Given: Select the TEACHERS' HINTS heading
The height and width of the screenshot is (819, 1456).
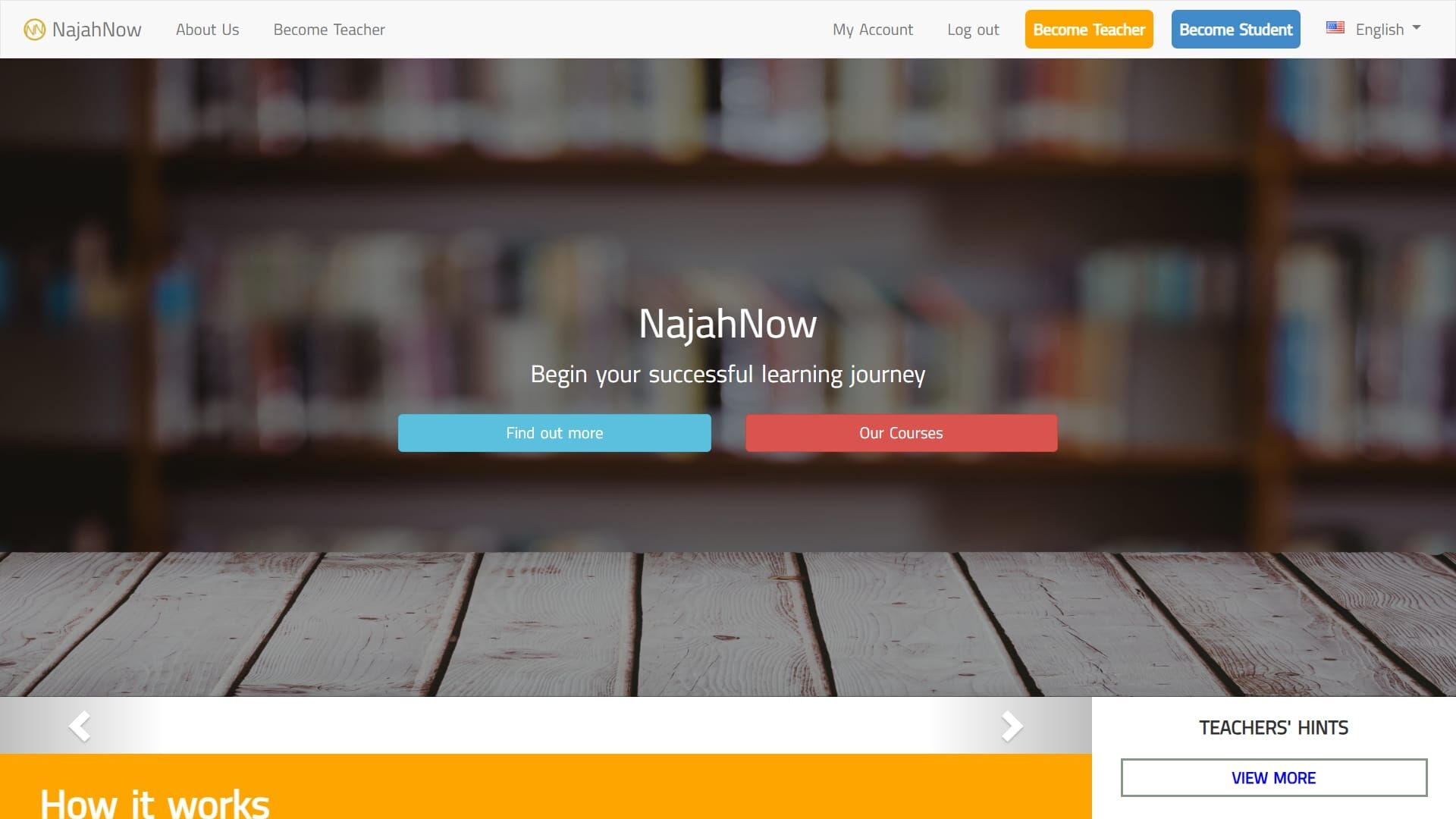Looking at the screenshot, I should point(1274,728).
